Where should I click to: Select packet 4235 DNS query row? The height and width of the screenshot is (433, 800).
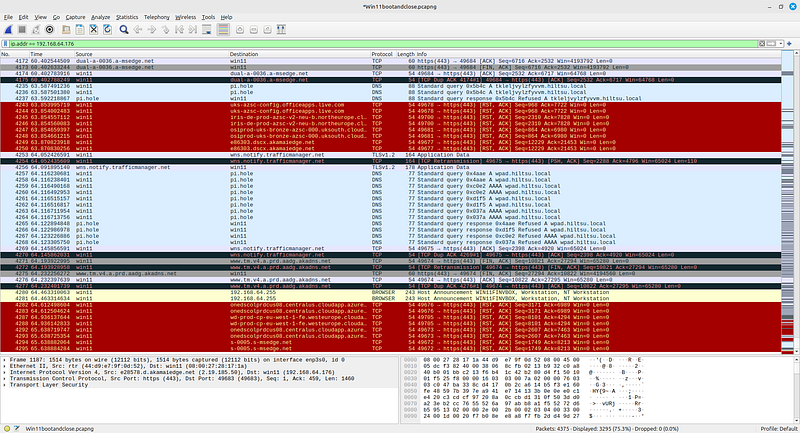pyautogui.click(x=390, y=86)
